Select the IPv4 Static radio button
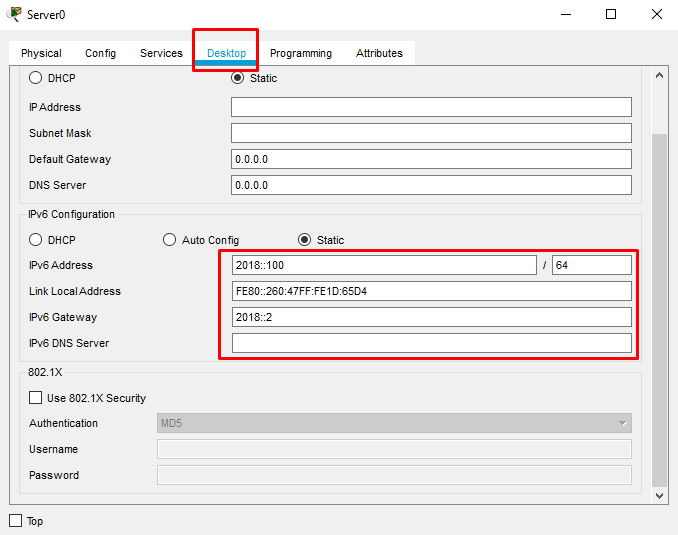 (237, 78)
